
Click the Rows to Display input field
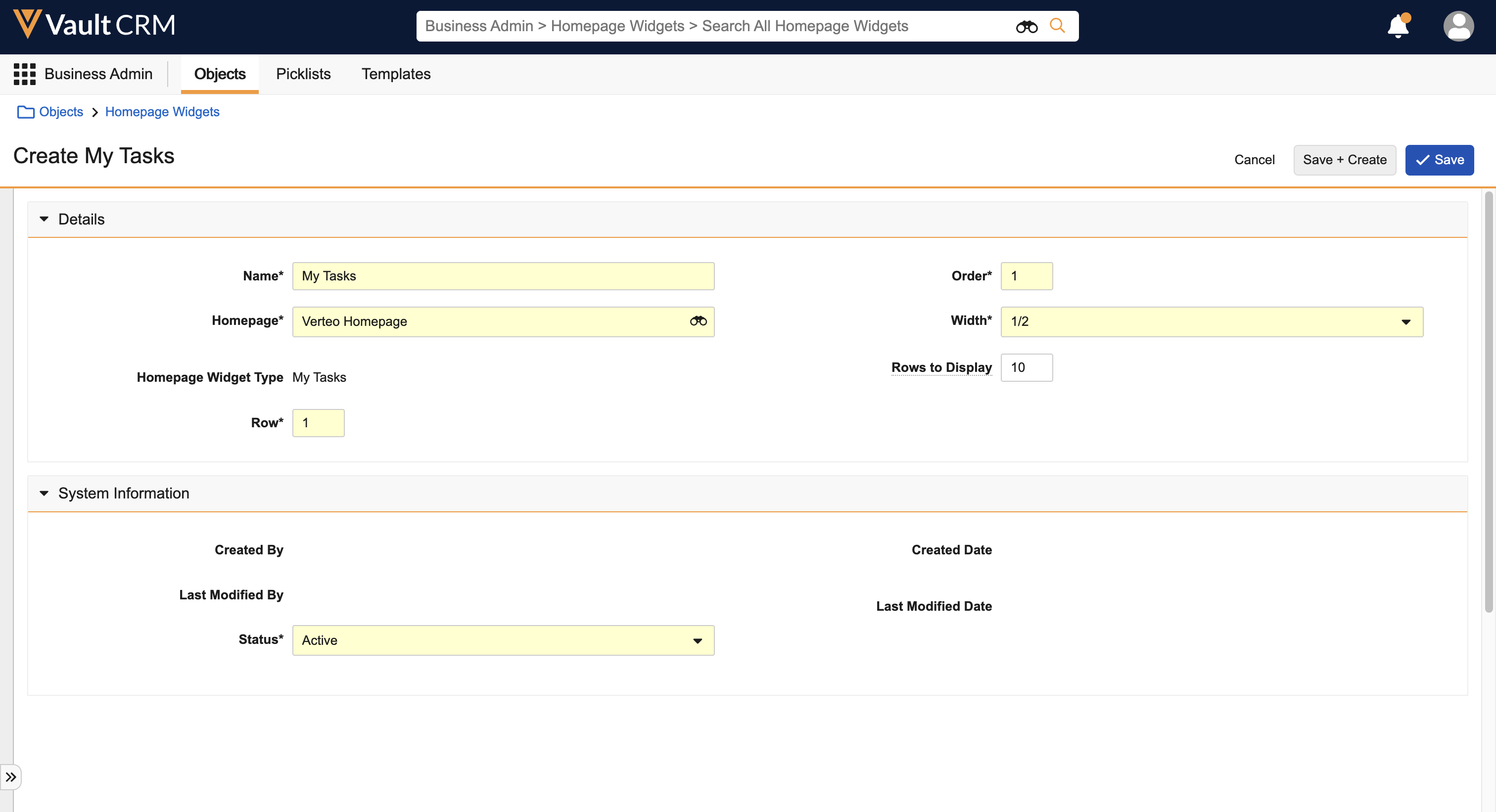[x=1026, y=367]
